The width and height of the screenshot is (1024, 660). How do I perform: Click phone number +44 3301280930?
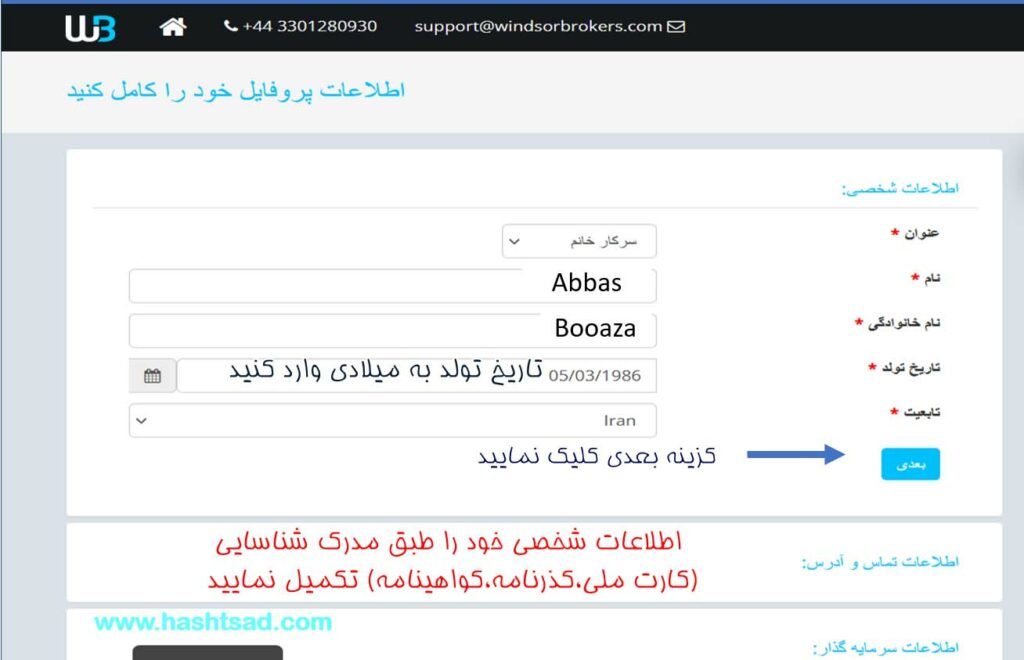309,27
